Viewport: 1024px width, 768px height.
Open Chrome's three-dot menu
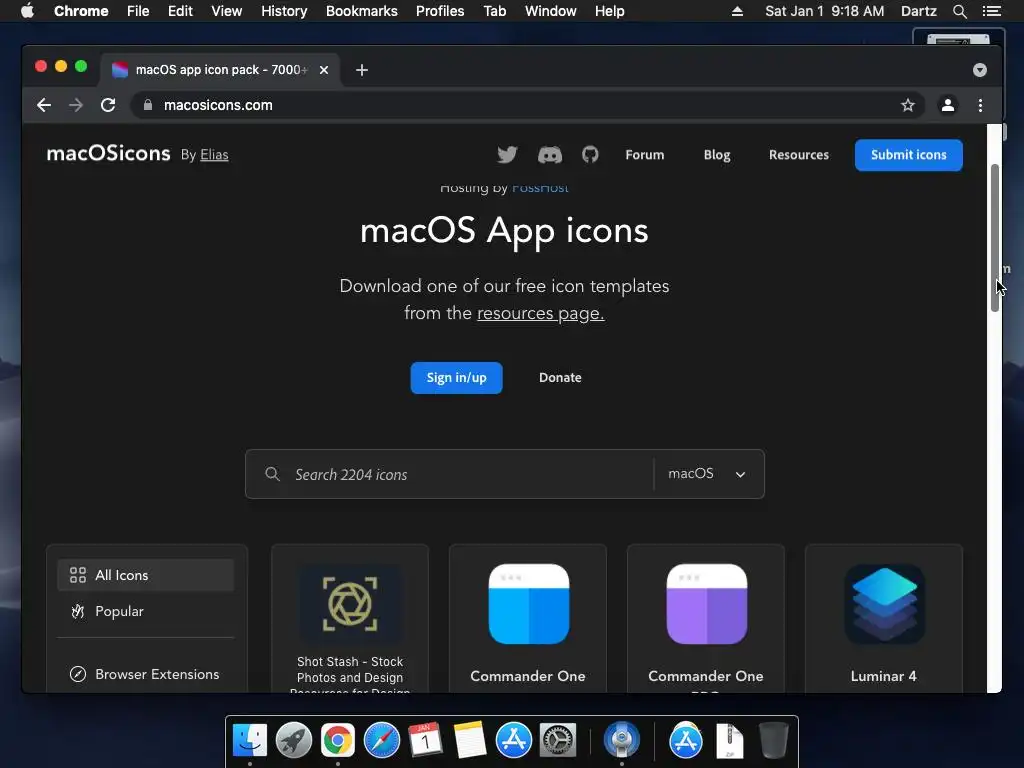point(980,105)
